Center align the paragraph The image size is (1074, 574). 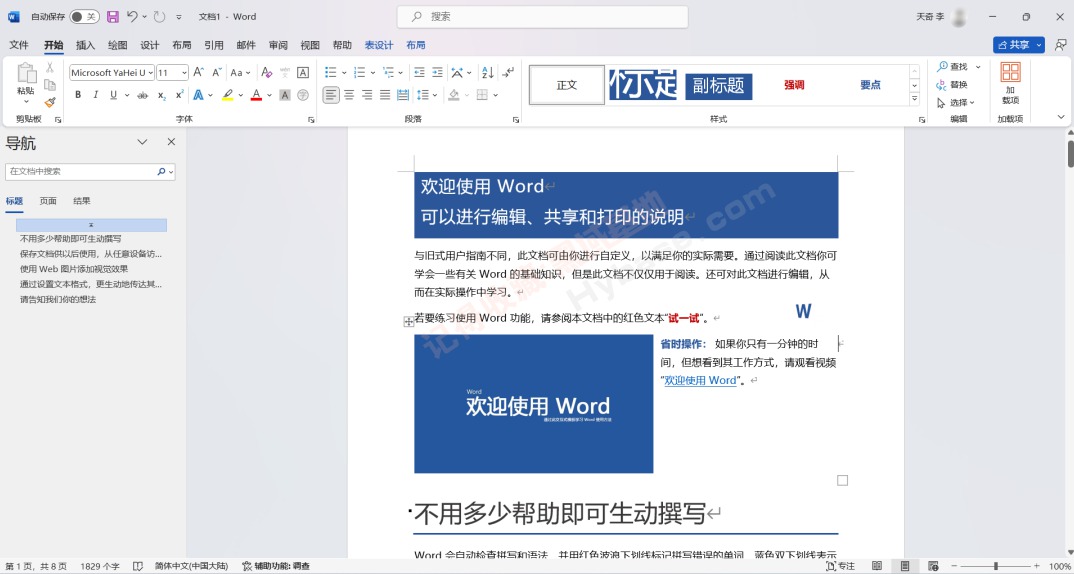349,95
